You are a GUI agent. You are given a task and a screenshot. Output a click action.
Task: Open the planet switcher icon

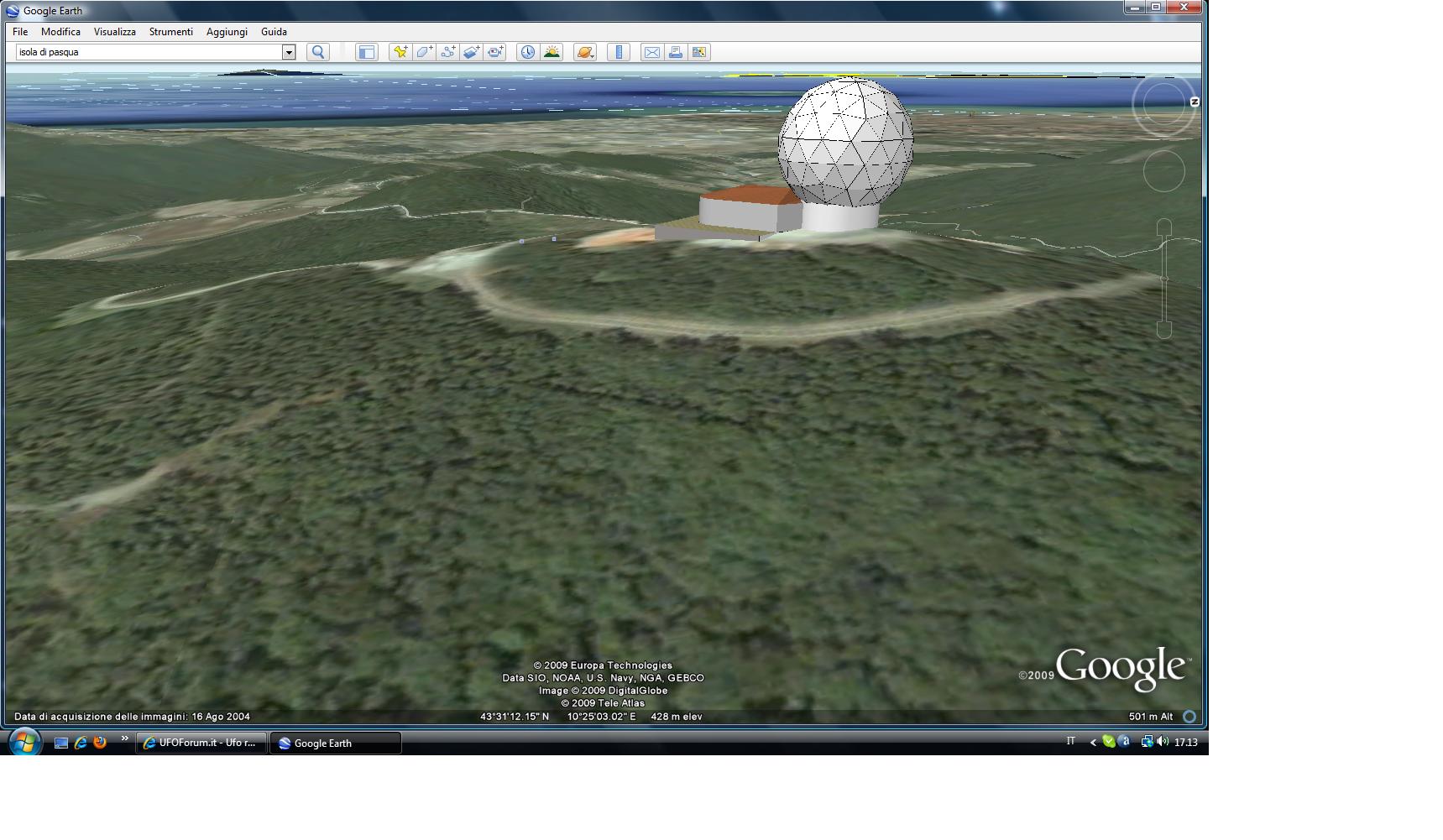[x=585, y=52]
